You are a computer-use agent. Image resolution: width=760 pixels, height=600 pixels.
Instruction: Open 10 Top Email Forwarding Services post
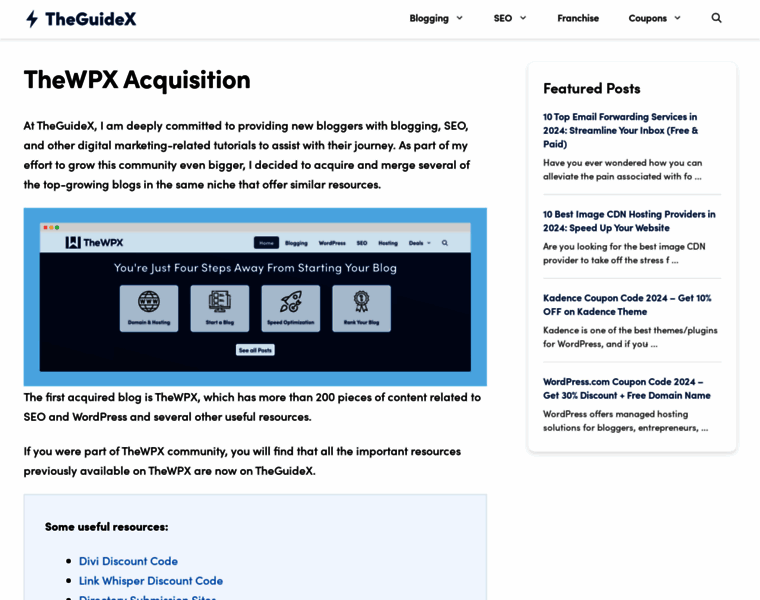coord(620,130)
